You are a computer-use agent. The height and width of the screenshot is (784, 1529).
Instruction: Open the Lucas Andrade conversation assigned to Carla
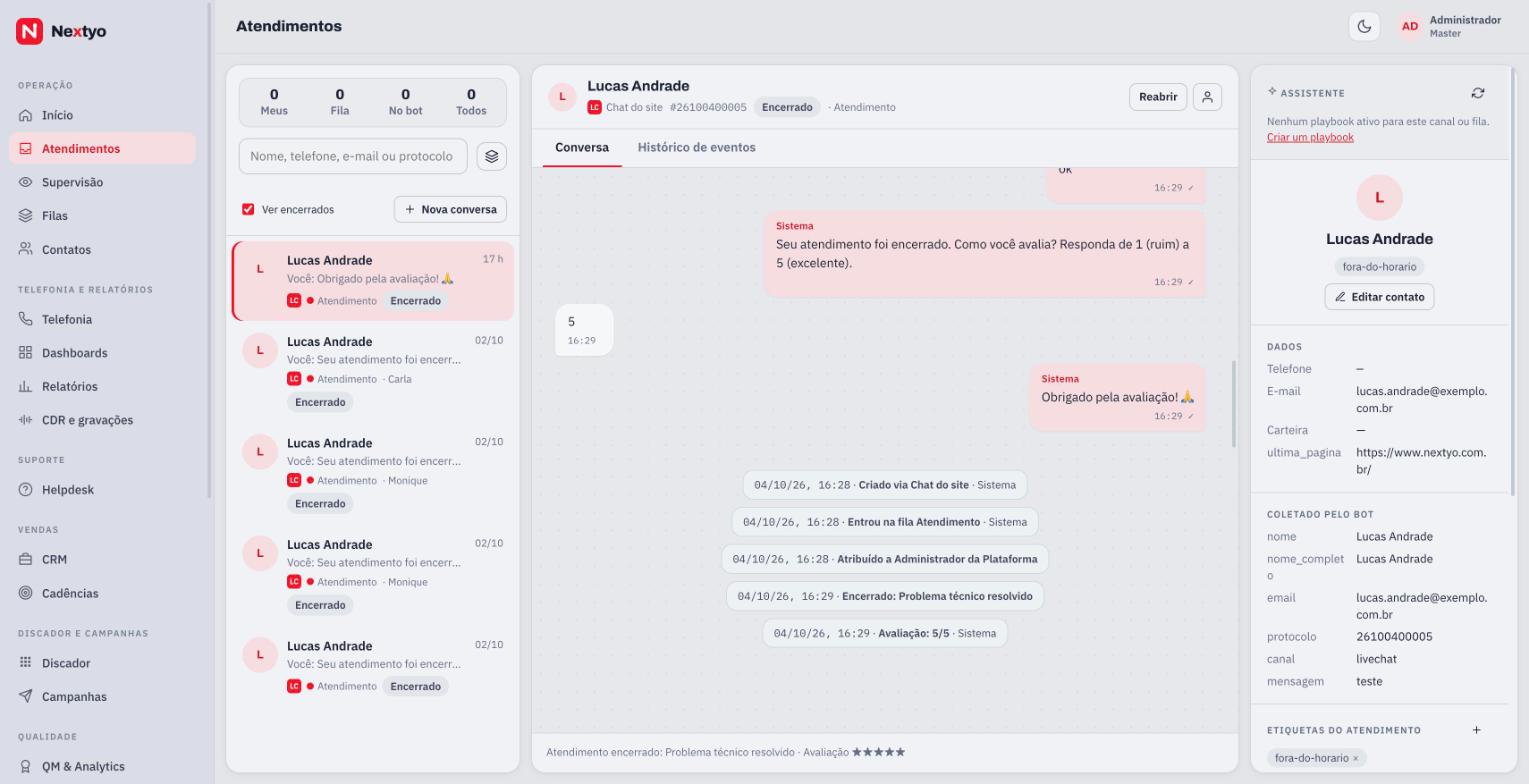pyautogui.click(x=373, y=371)
